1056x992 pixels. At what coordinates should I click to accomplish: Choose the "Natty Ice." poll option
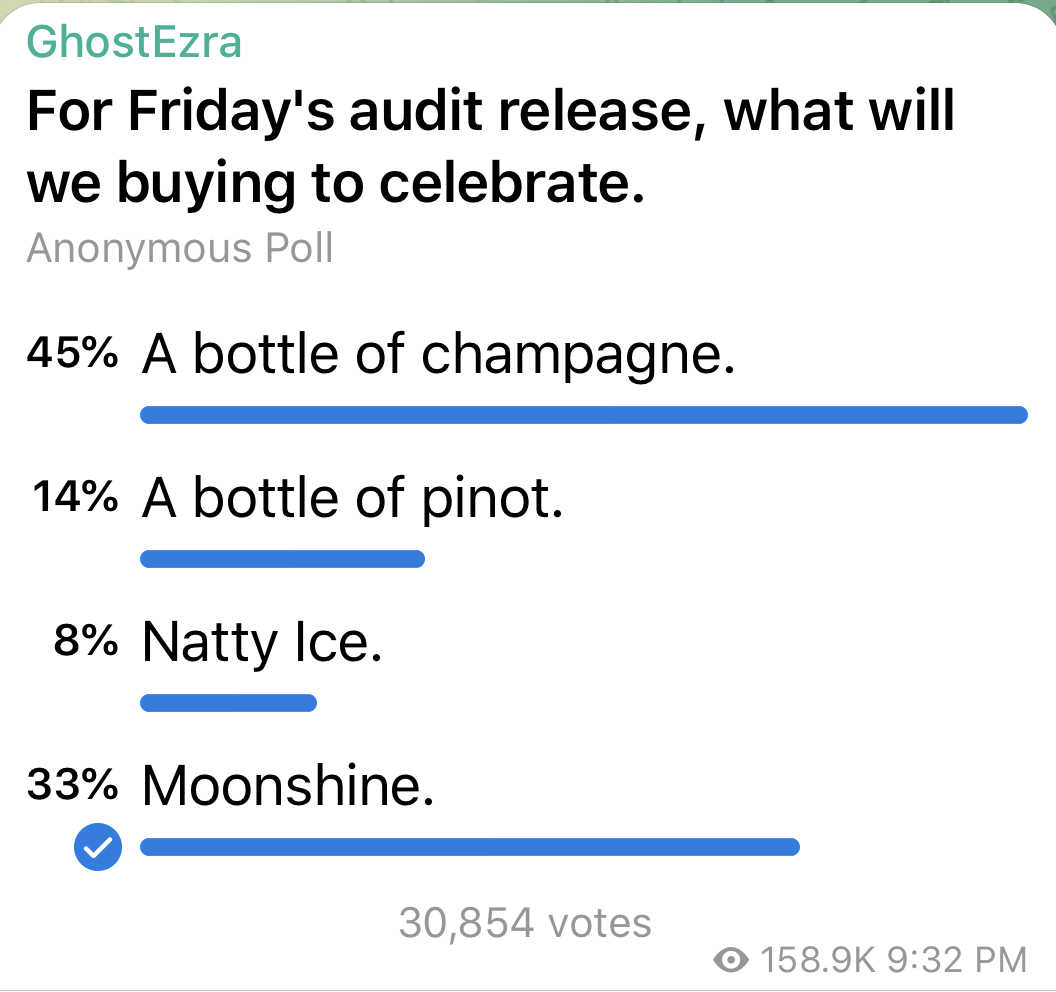(x=262, y=642)
